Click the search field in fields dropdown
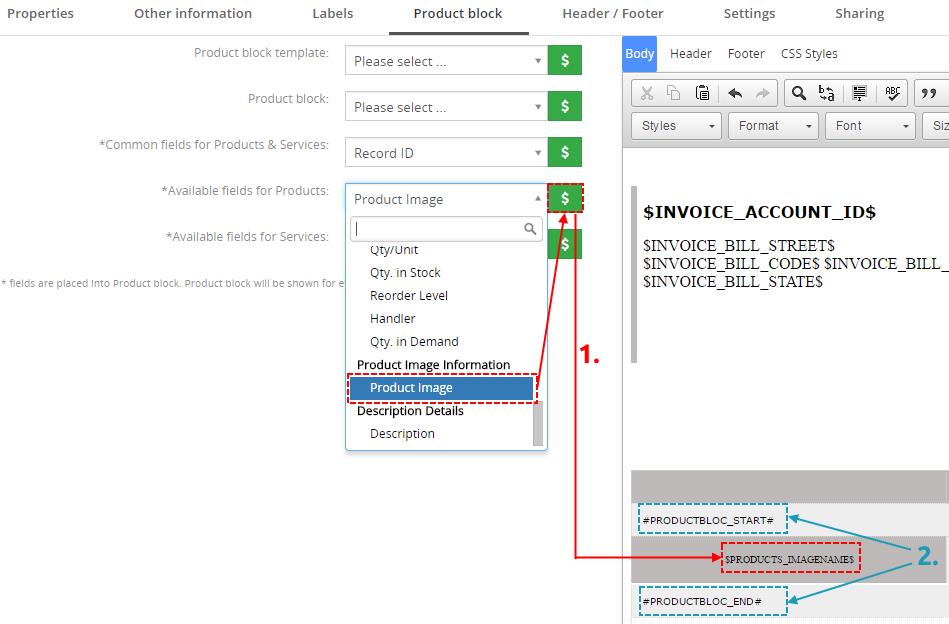 click(438, 229)
